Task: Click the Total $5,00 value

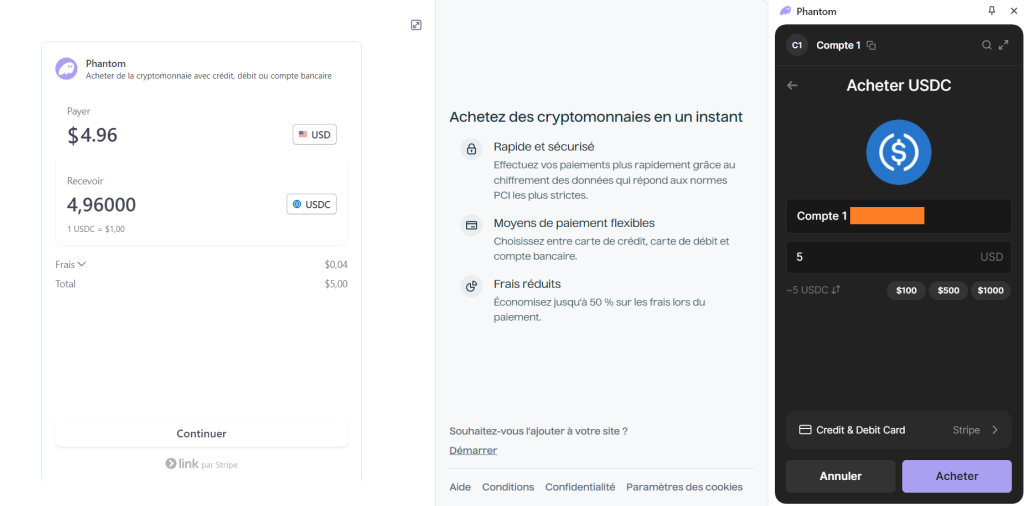Action: click(x=336, y=284)
